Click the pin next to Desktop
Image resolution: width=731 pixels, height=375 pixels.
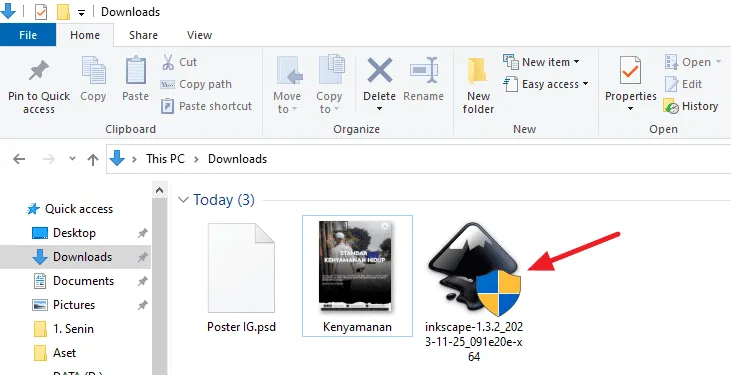click(143, 233)
